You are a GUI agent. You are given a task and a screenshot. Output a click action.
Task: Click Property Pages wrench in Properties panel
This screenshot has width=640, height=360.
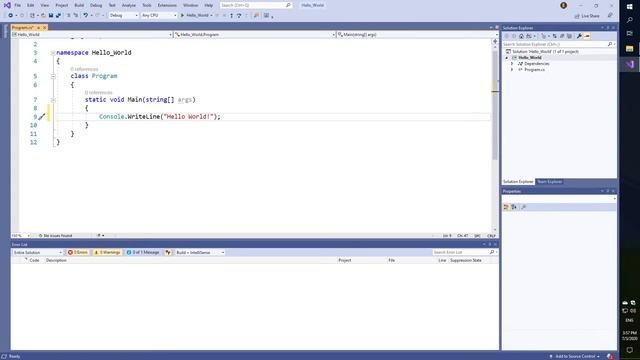click(524, 207)
